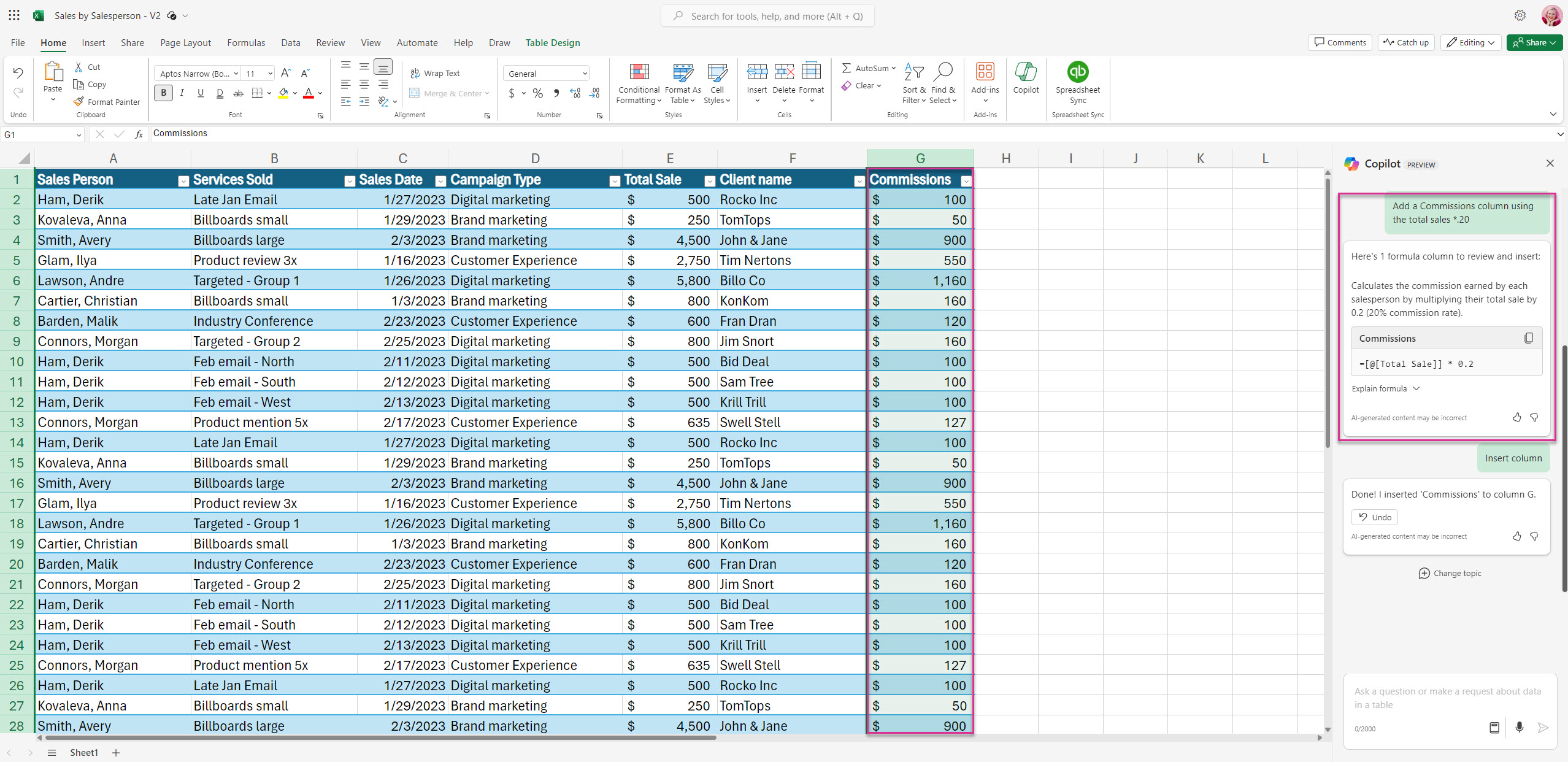Open the Formulas ribbon tab
The image size is (1568, 762).
click(246, 42)
